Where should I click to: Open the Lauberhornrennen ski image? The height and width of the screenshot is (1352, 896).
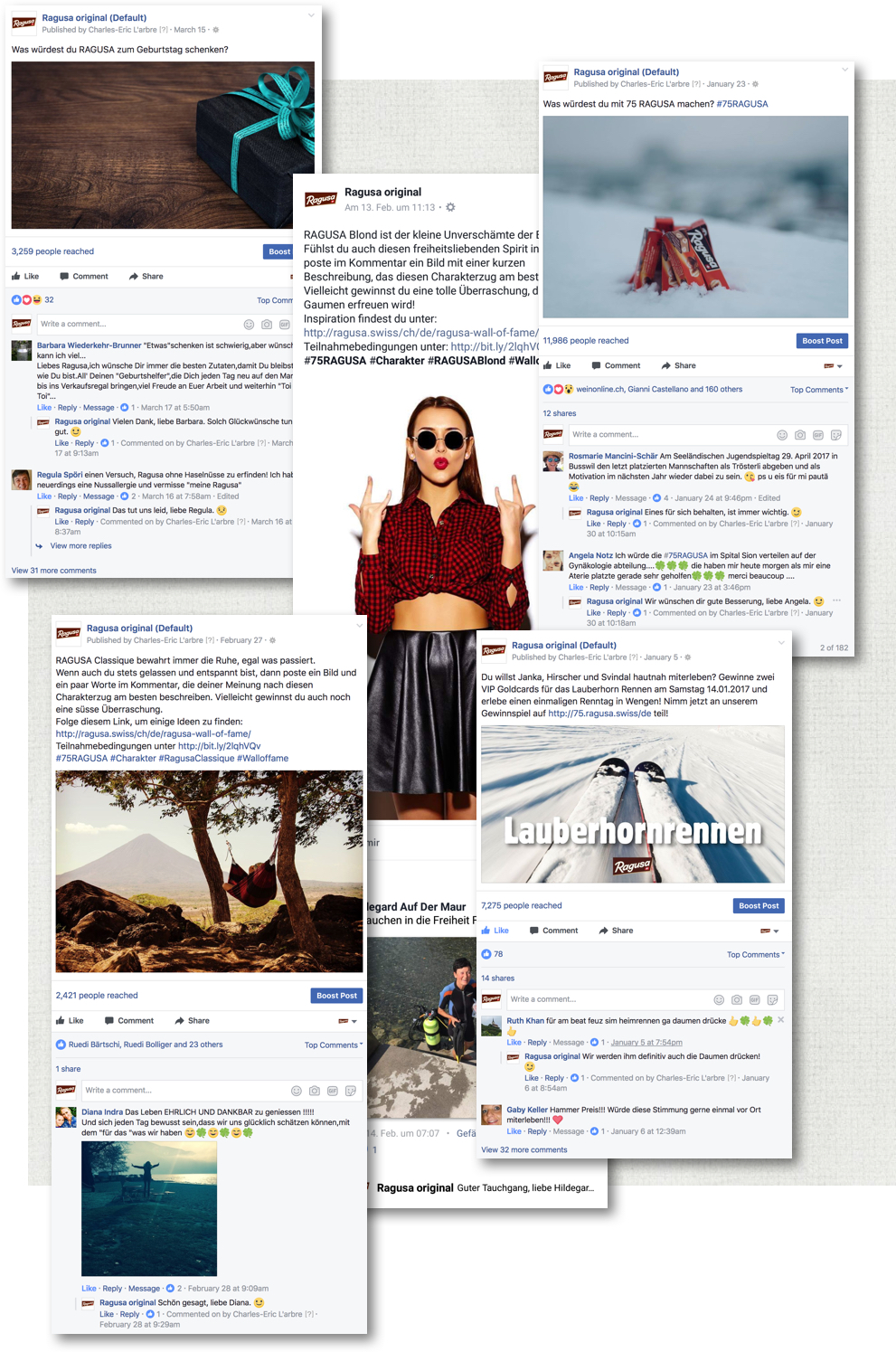pos(633,804)
